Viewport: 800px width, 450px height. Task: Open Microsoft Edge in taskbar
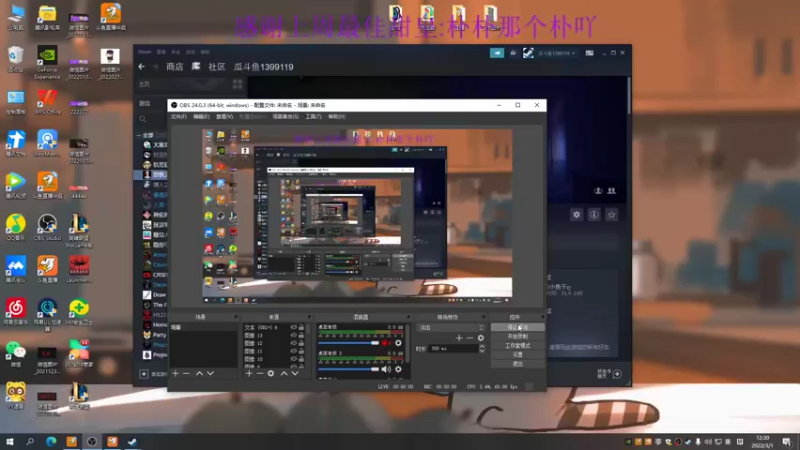point(51,442)
